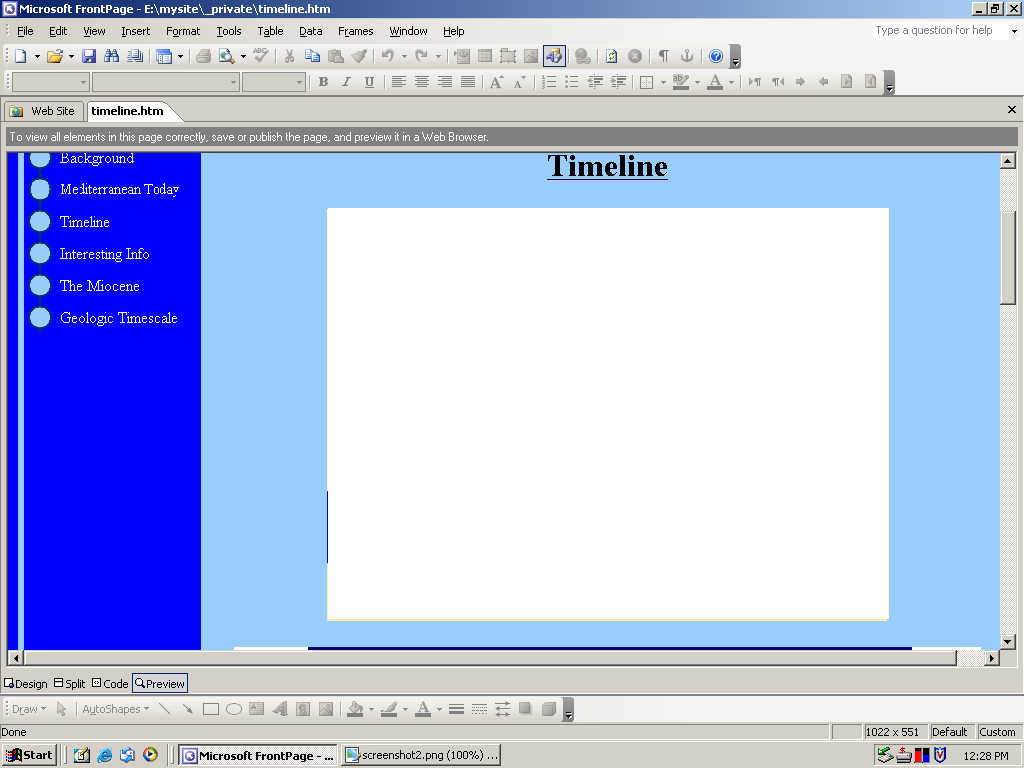1024x768 pixels.
Task: Click the blue Help question mark icon
Action: click(x=716, y=56)
